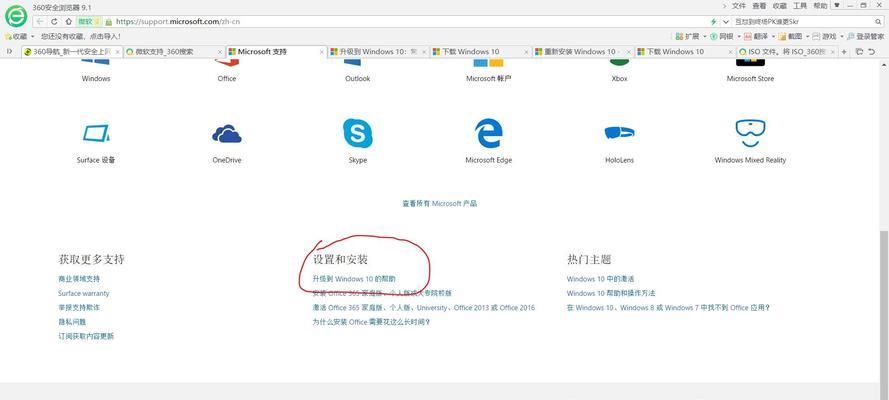Open the 工具 menu
The width and height of the screenshot is (889, 400).
[x=800, y=6]
